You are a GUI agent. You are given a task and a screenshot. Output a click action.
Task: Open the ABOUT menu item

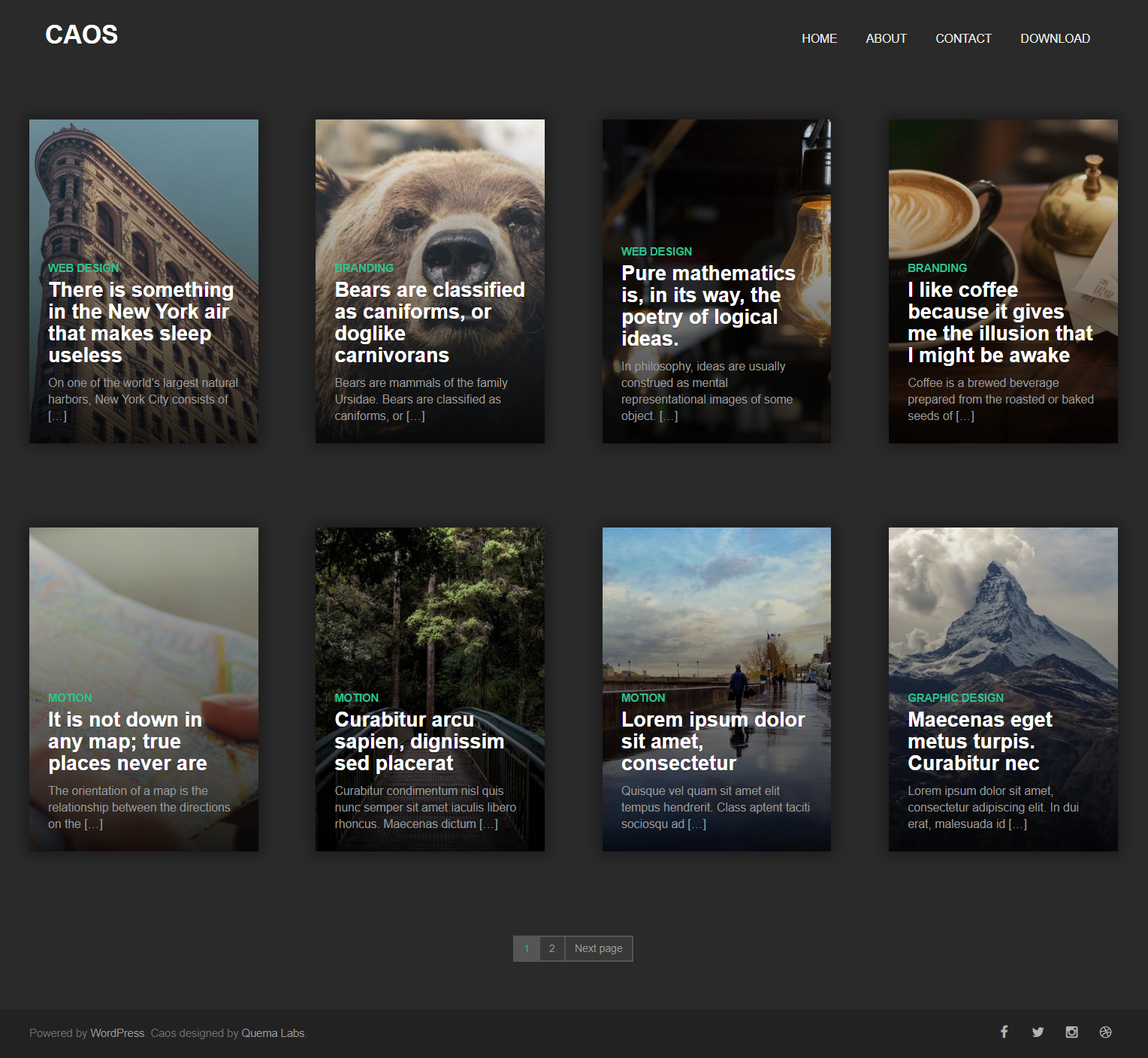886,38
